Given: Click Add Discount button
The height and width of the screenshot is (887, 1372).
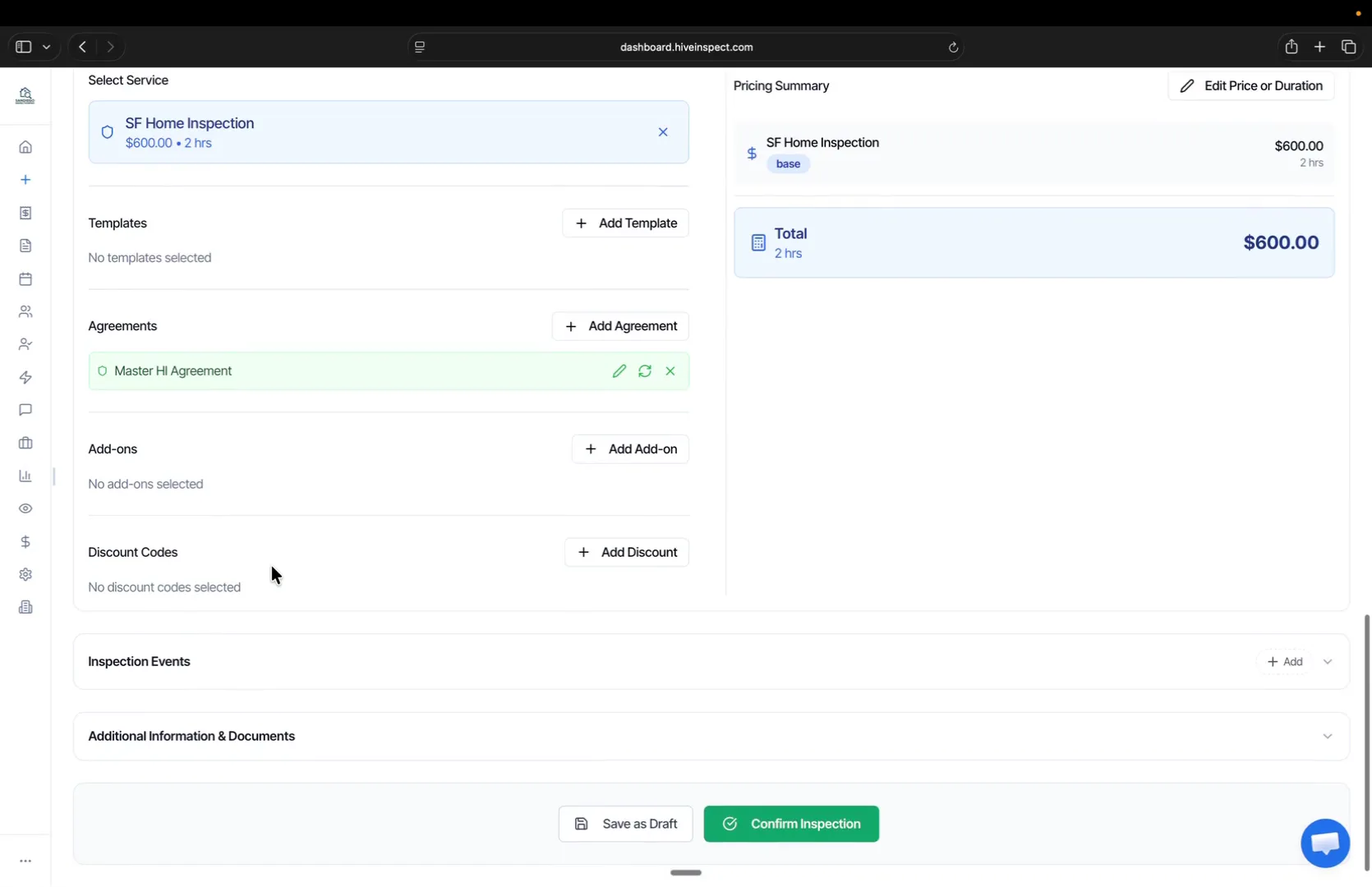Looking at the screenshot, I should coord(627,553).
